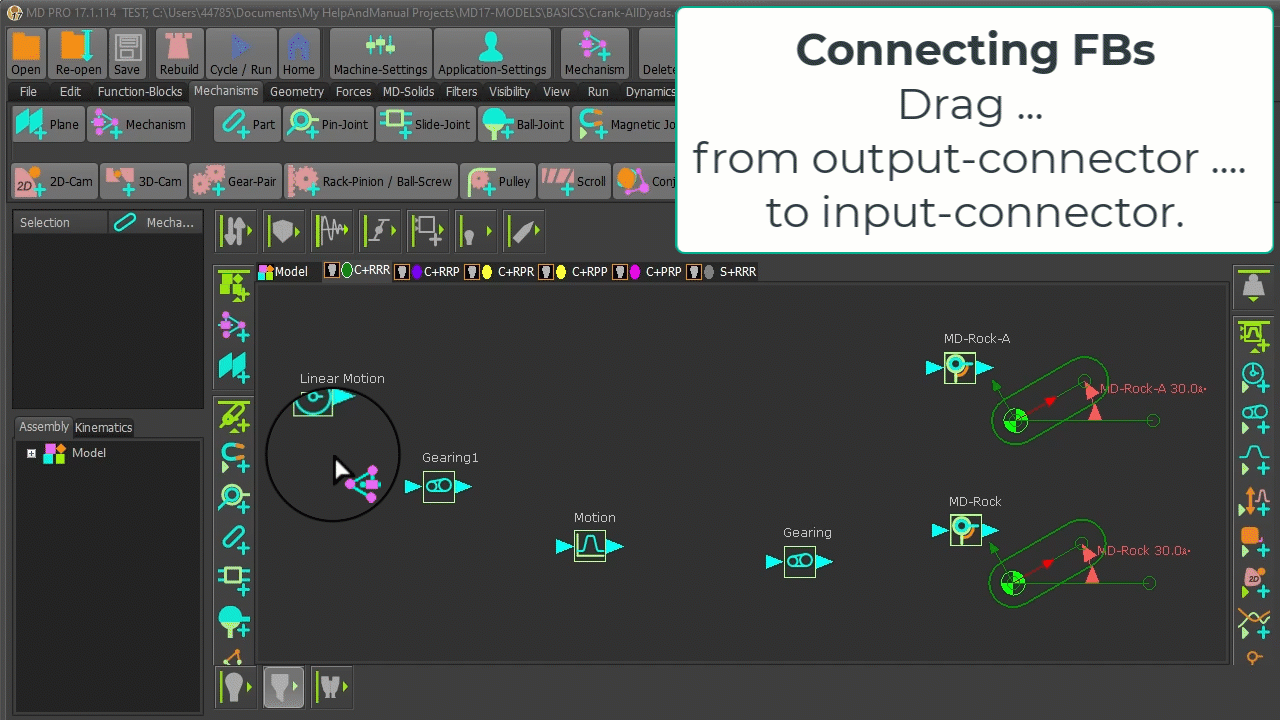
Task: Select the Gearing function block
Action: [x=800, y=561]
